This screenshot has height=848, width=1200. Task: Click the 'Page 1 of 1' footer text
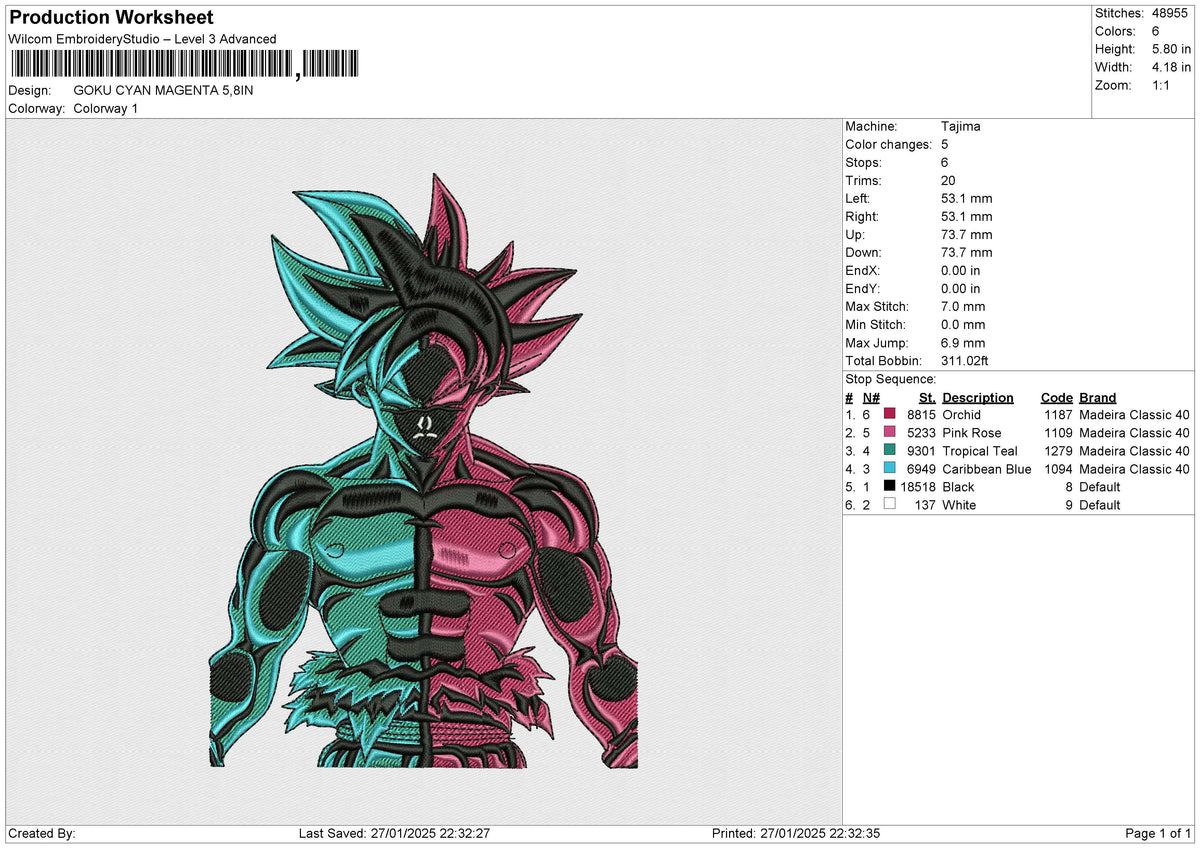[x=1159, y=833]
